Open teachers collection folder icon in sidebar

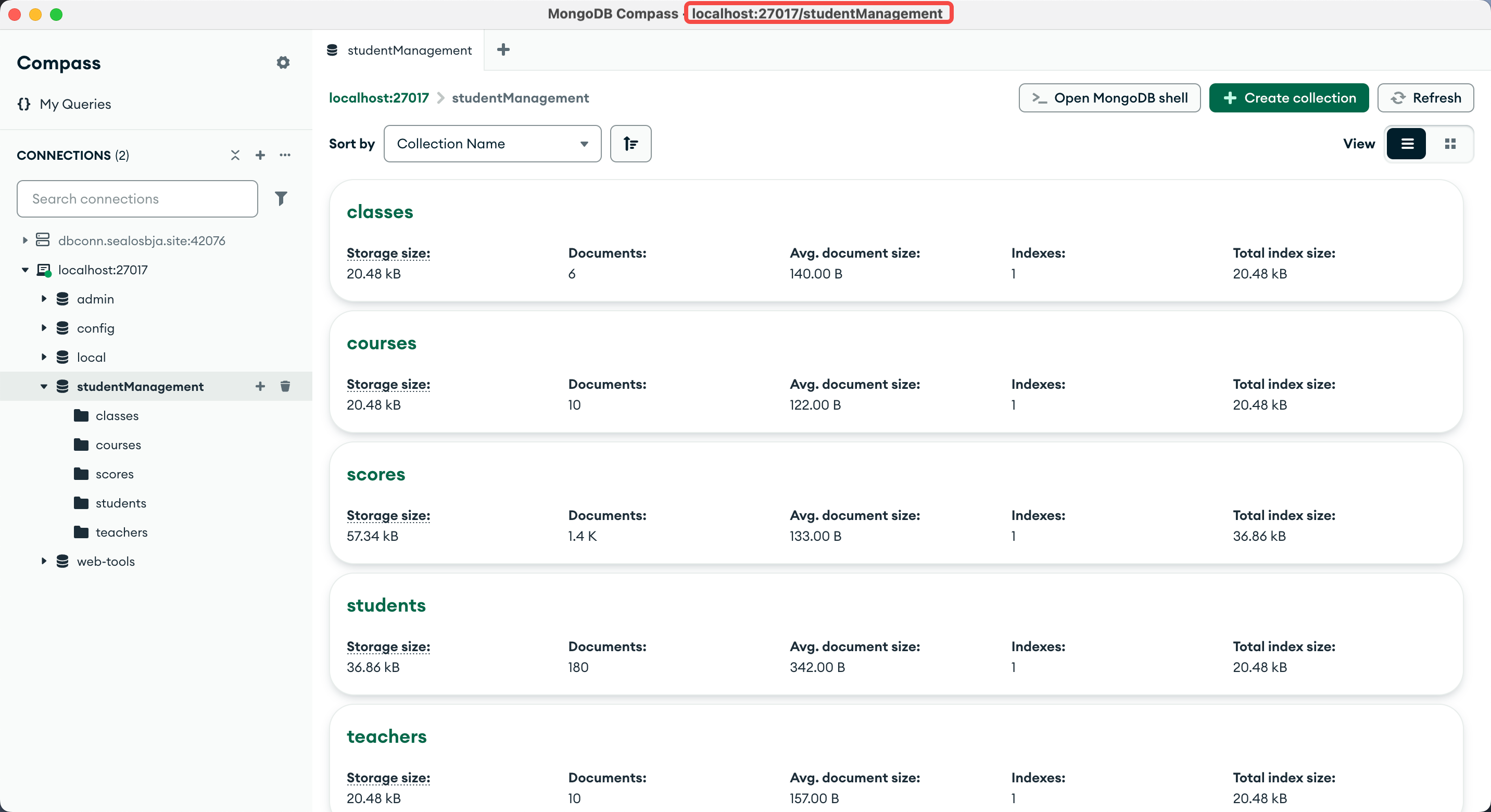point(81,532)
